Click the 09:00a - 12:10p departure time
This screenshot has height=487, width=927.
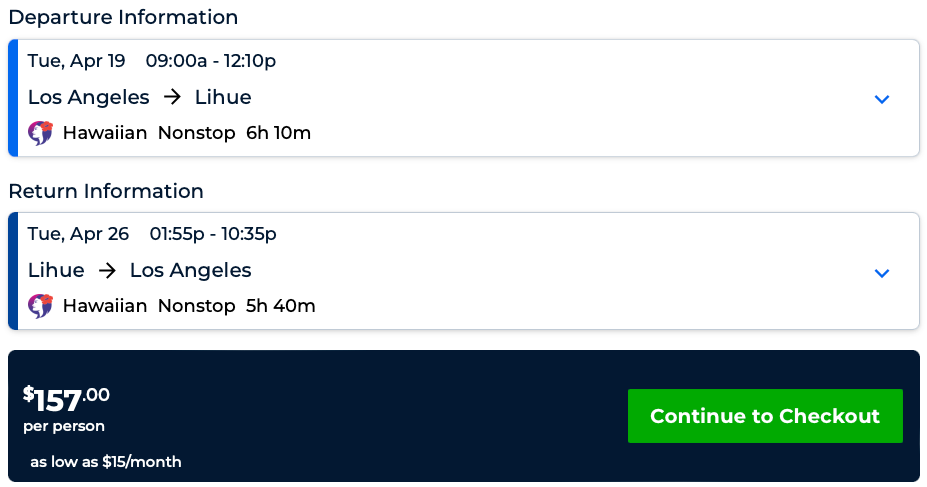[x=211, y=61]
